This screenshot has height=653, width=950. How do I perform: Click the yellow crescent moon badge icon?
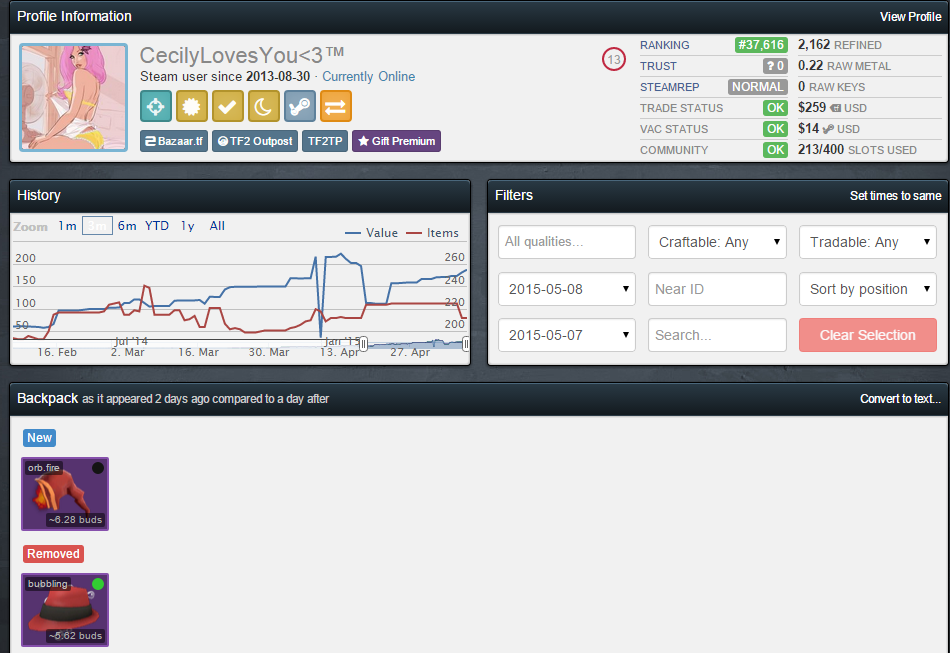pos(264,107)
